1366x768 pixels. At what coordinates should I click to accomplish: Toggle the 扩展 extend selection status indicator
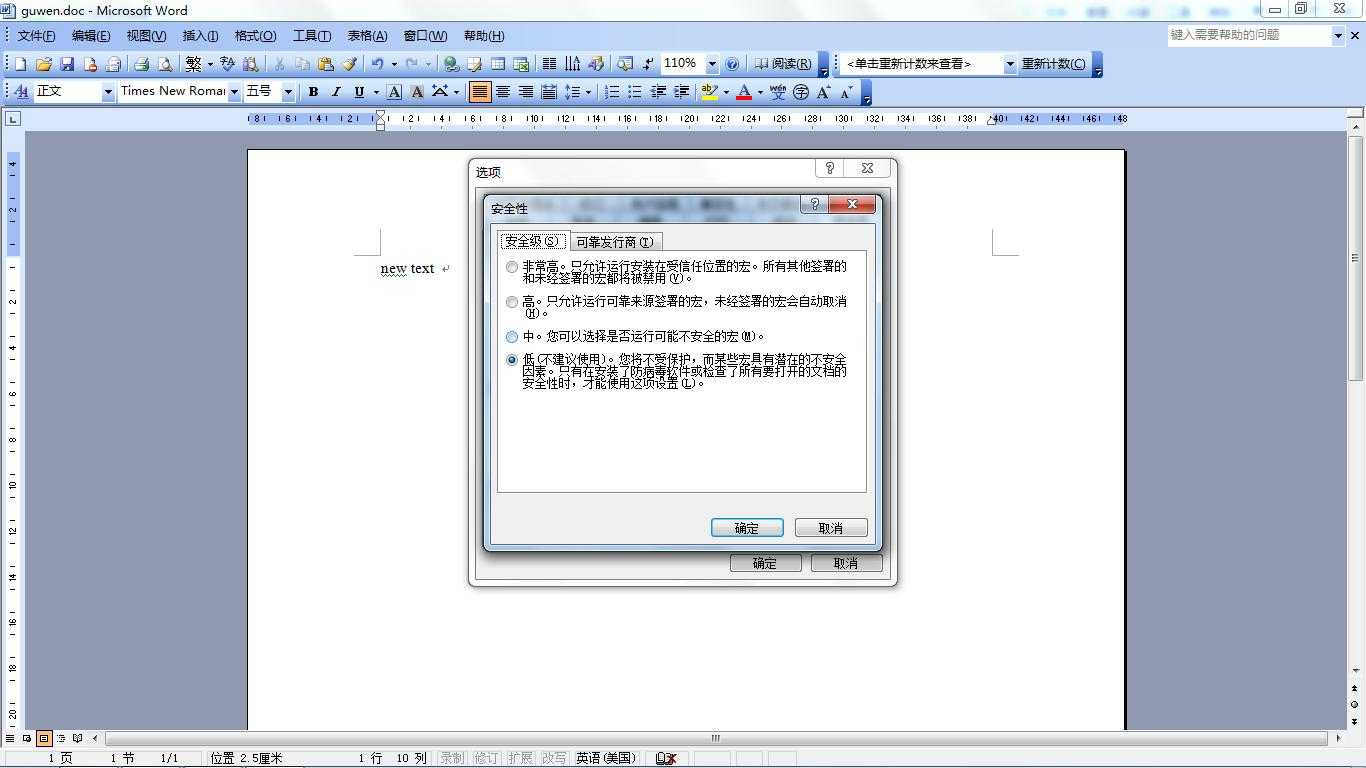pos(520,758)
